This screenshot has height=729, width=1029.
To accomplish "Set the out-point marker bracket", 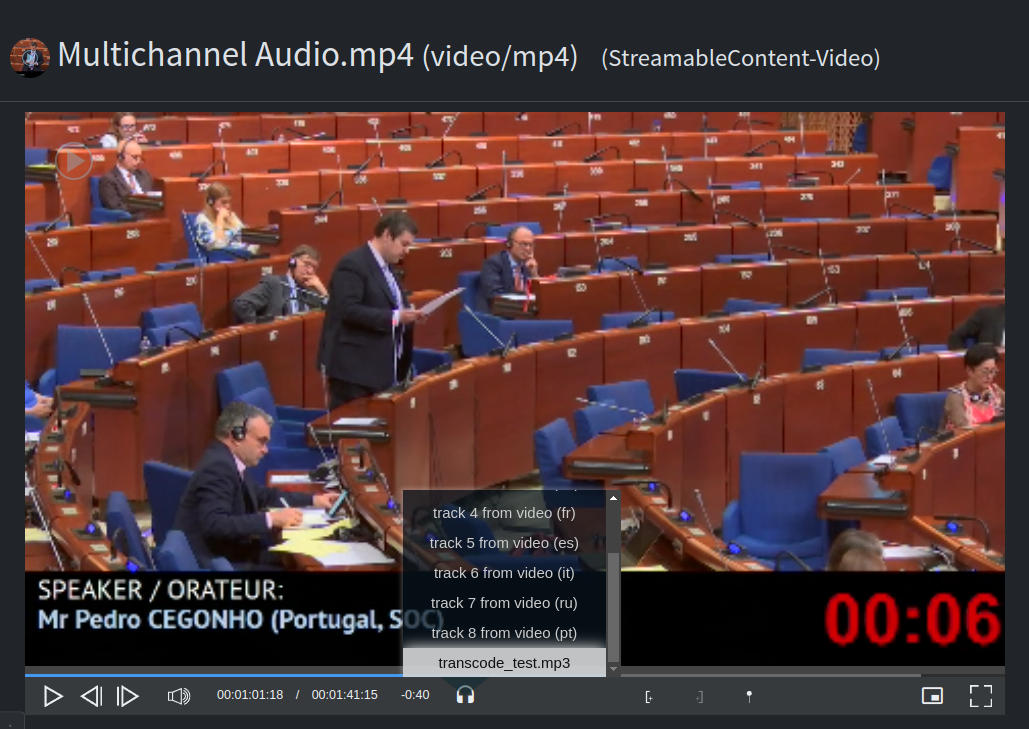I will coord(700,697).
